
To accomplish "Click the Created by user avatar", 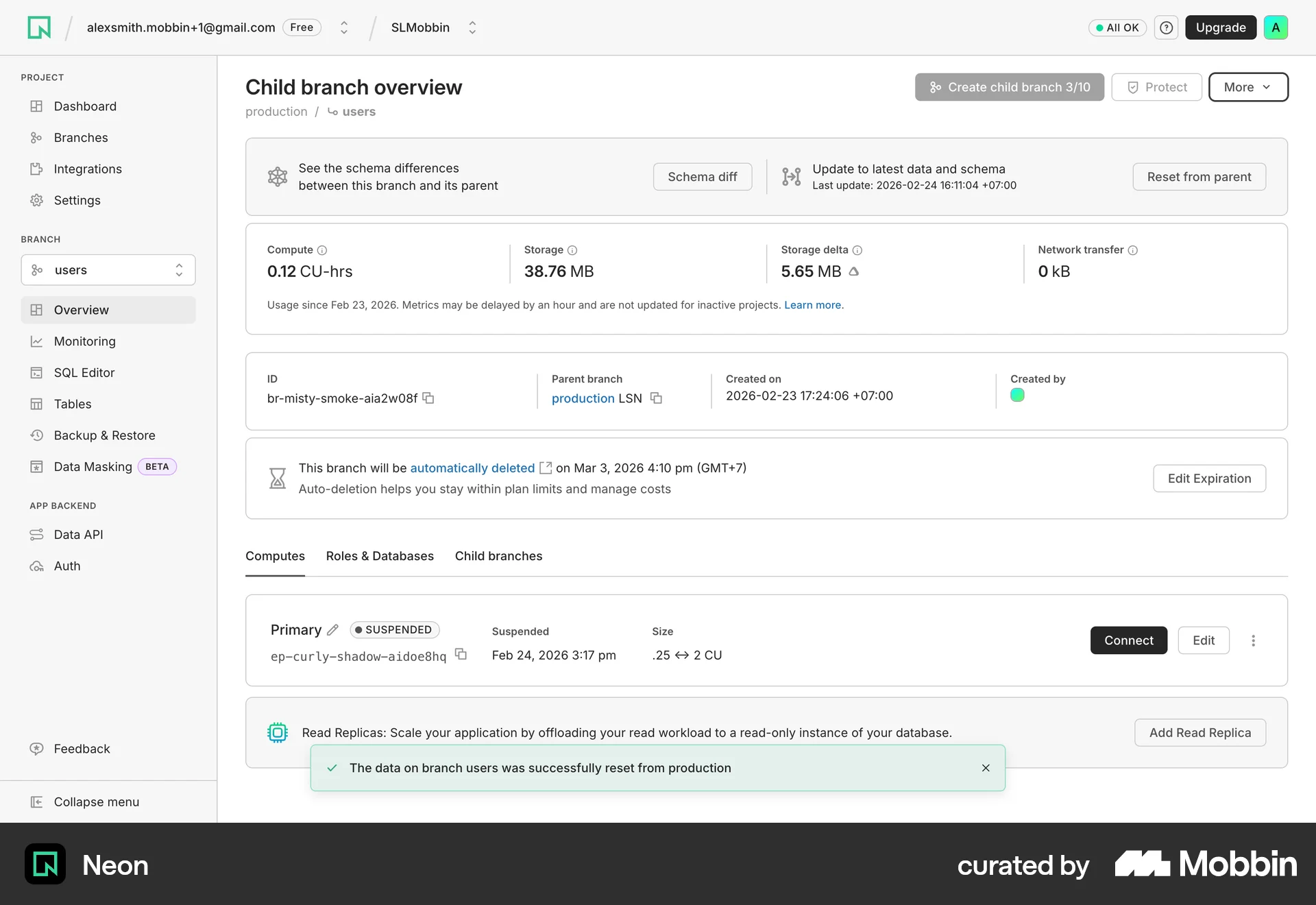I will 1017,395.
